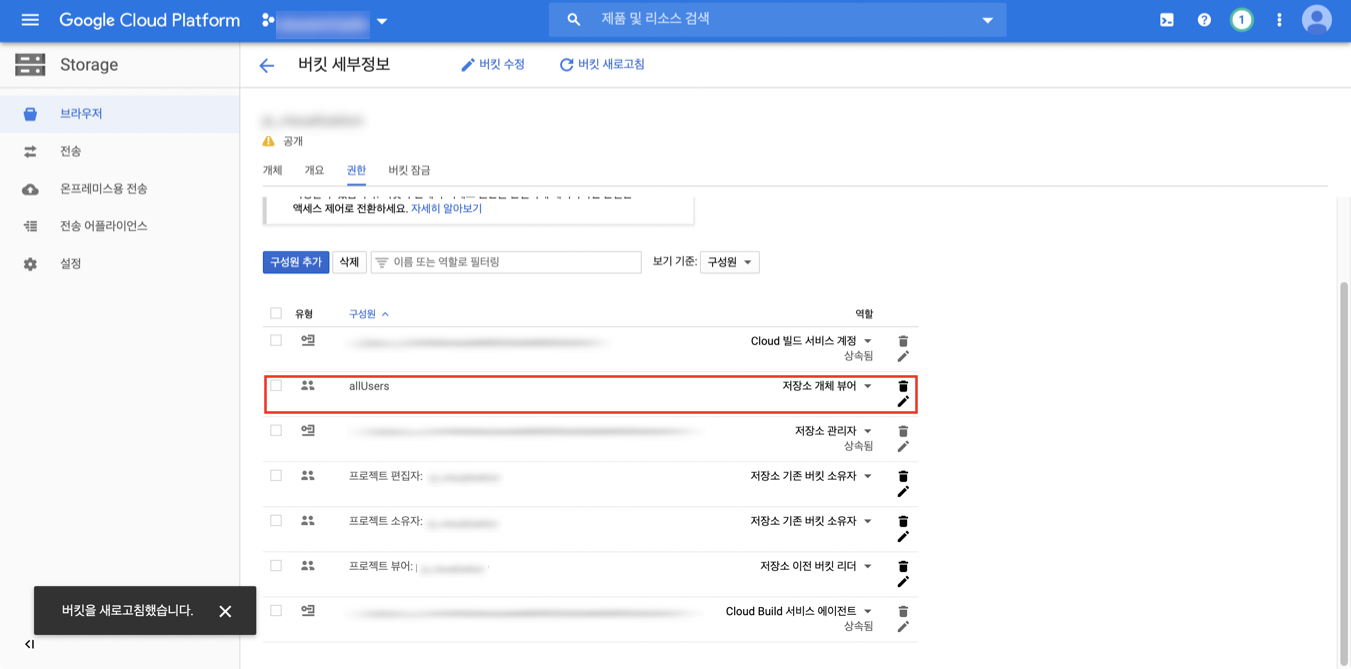Click the 구성원 추가 button
Viewport: 1351px width, 669px height.
click(x=296, y=262)
